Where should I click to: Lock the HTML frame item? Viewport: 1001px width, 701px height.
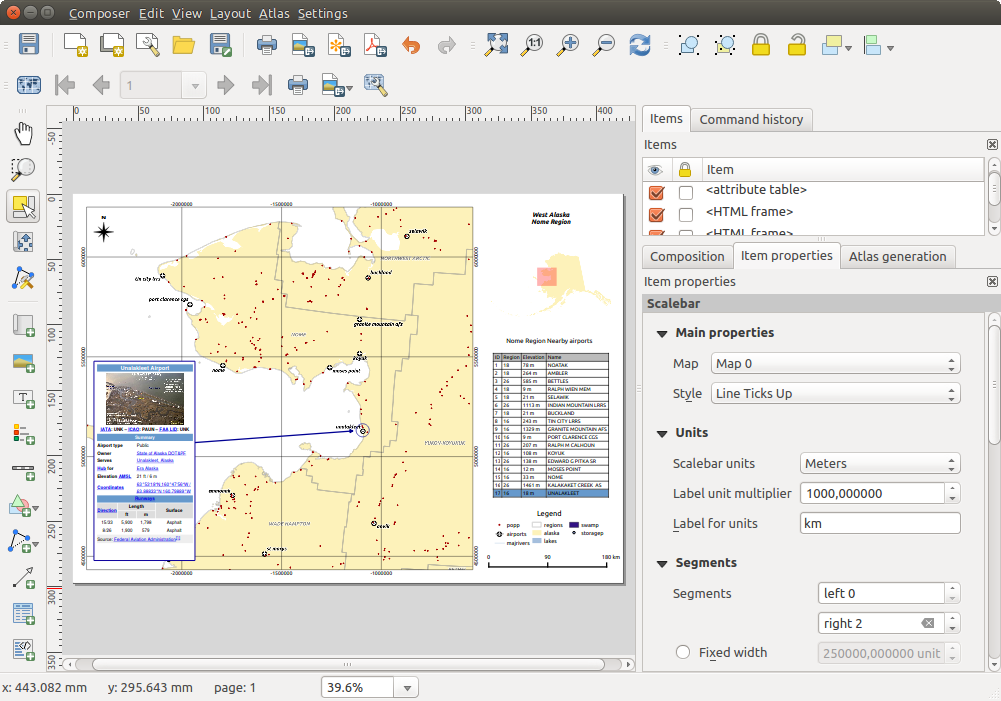tap(685, 211)
